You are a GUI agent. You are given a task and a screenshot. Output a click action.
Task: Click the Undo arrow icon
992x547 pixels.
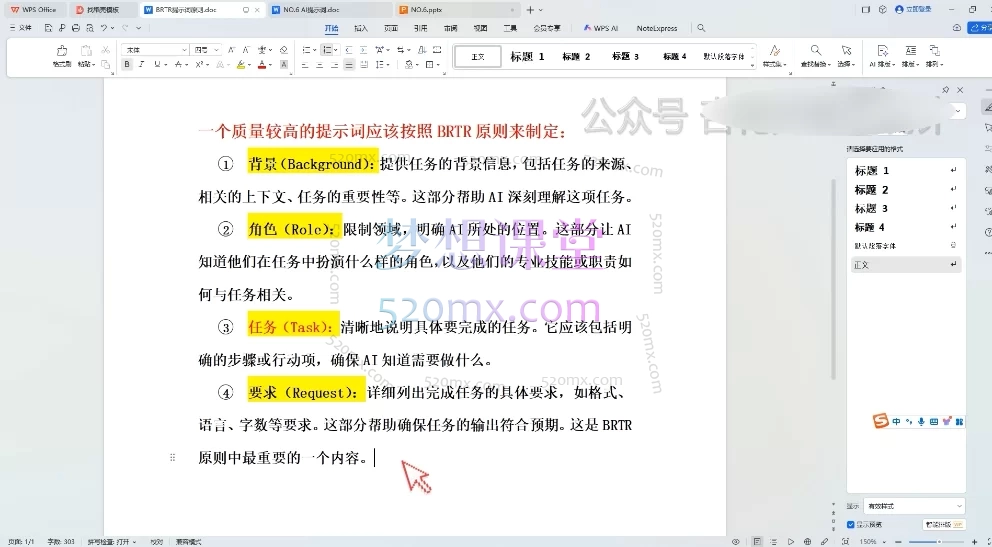point(104,28)
